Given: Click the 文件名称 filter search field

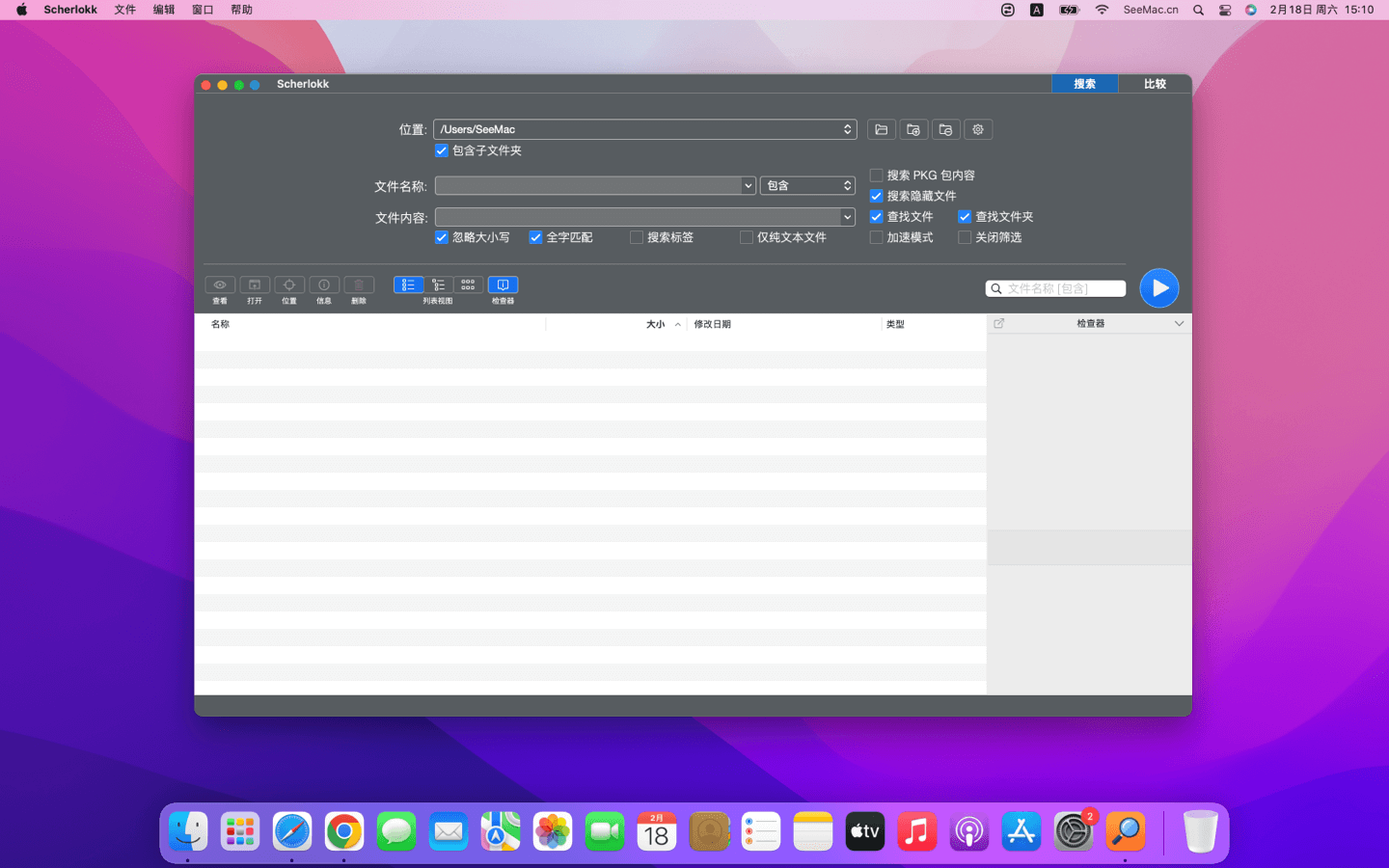Looking at the screenshot, I should coord(1061,288).
